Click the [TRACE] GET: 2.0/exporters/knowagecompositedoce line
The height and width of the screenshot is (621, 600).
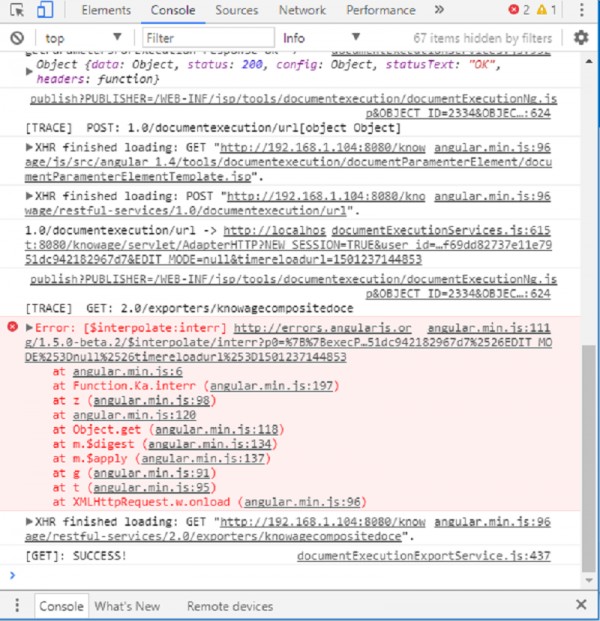click(189, 308)
